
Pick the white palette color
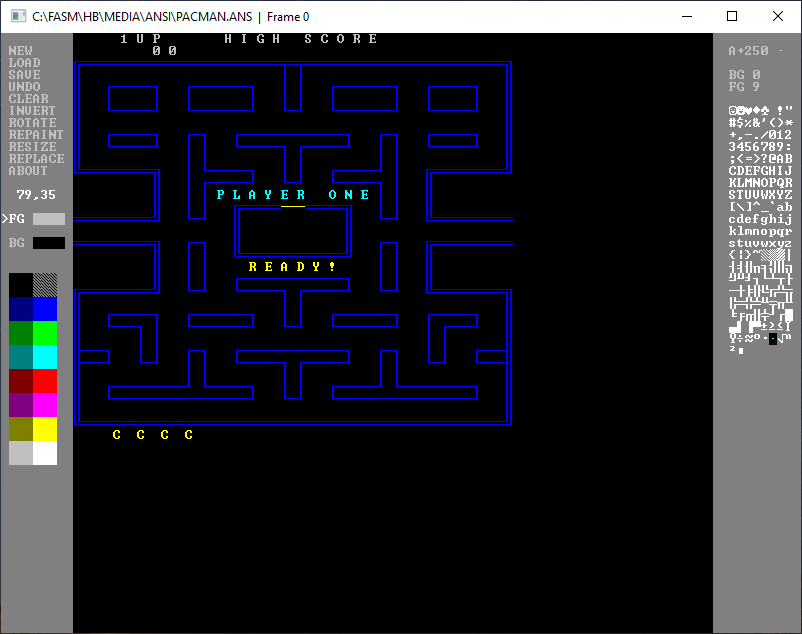(45, 453)
